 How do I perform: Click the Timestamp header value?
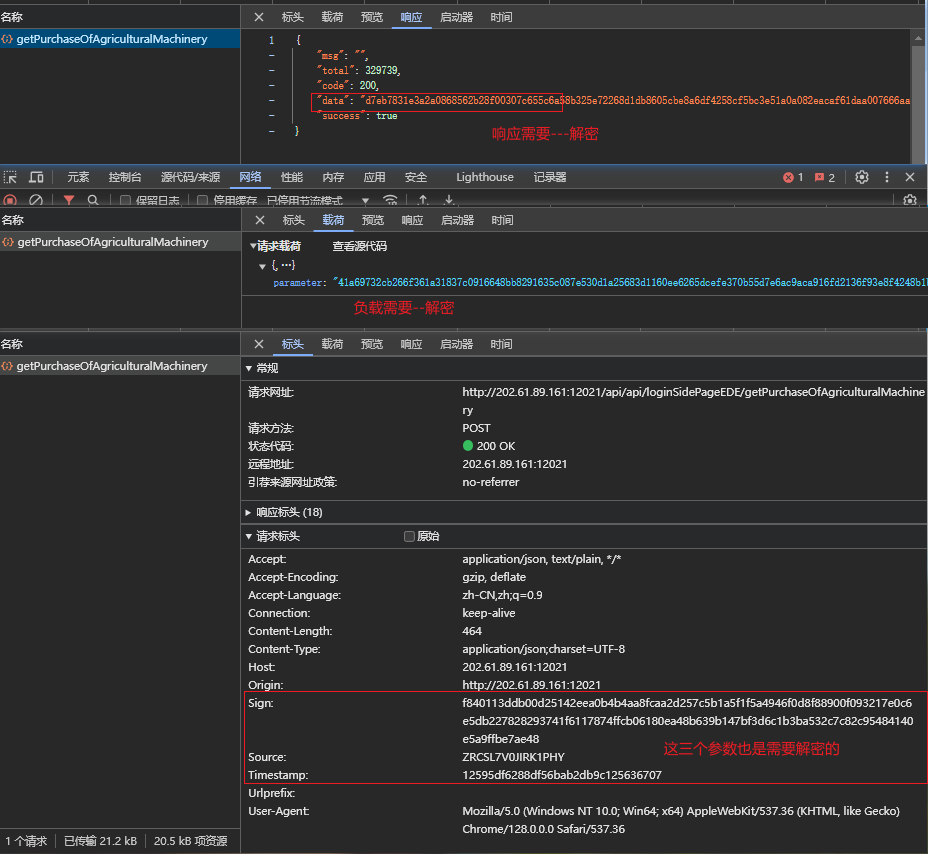tap(562, 775)
